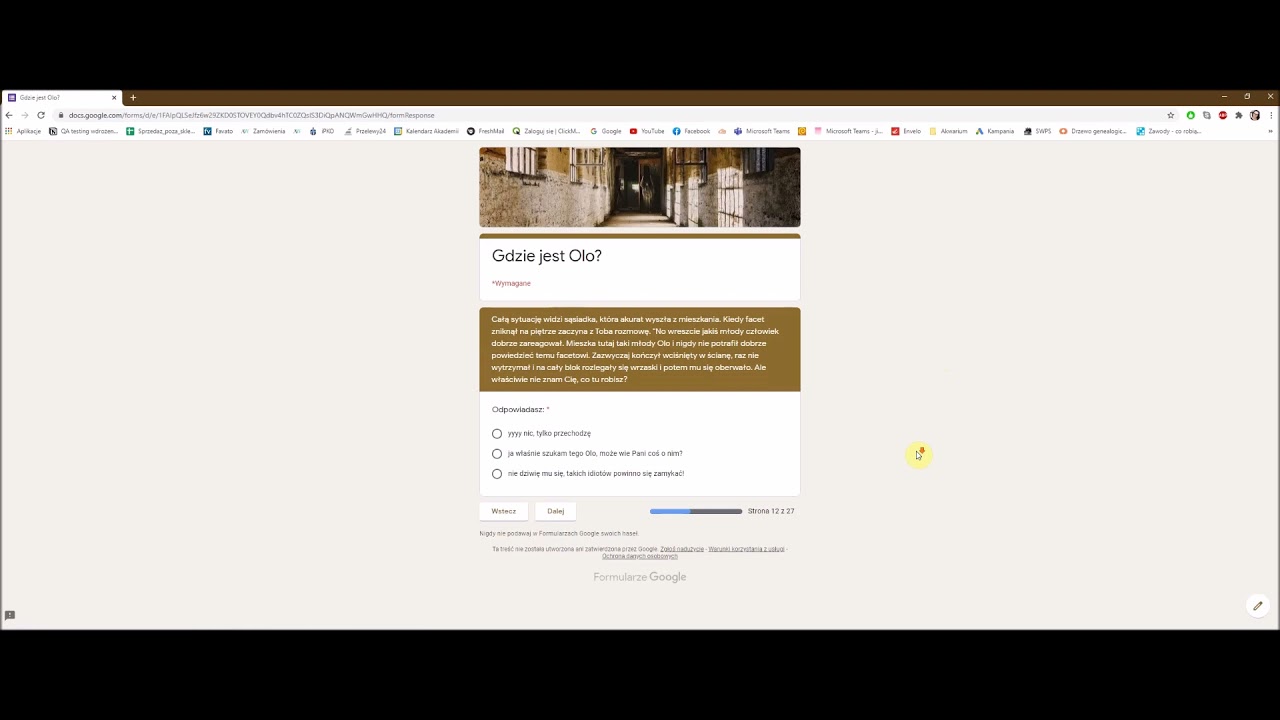Open the Facebook bookmark
Image resolution: width=1280 pixels, height=720 pixels.
pos(691,131)
